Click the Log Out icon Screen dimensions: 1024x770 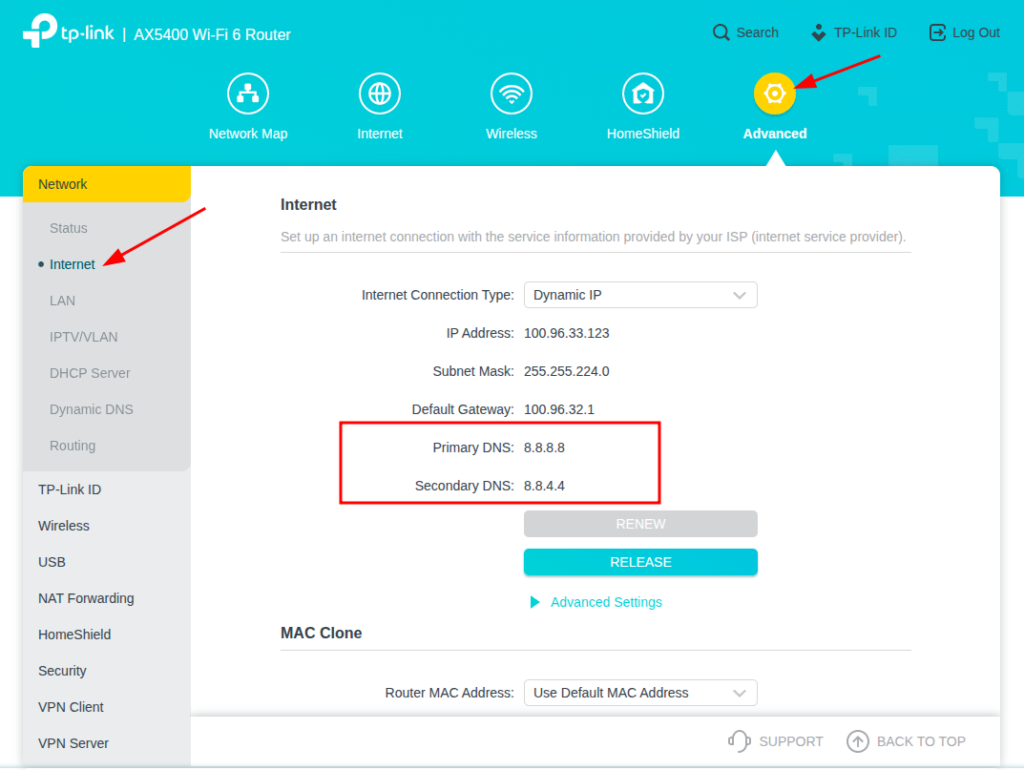937,33
